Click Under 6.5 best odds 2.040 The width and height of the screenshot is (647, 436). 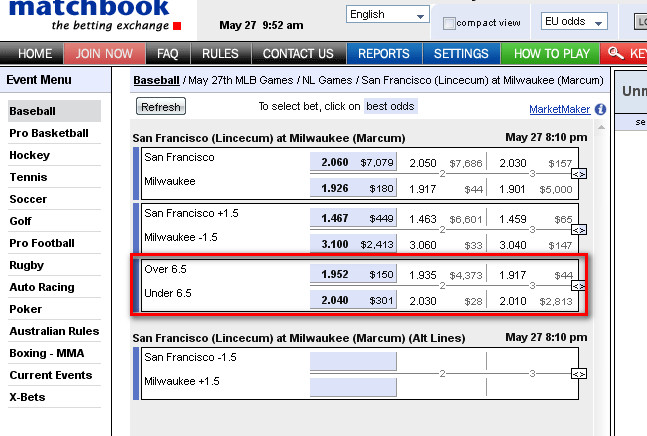coord(353,300)
